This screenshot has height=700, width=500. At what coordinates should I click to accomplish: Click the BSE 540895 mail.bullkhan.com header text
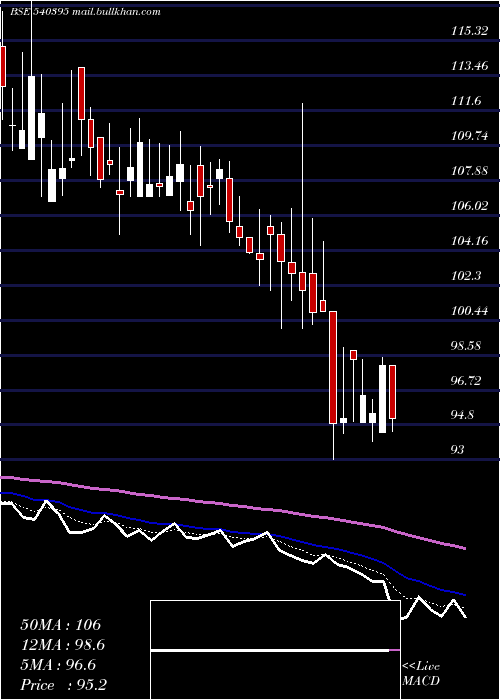(85, 12)
